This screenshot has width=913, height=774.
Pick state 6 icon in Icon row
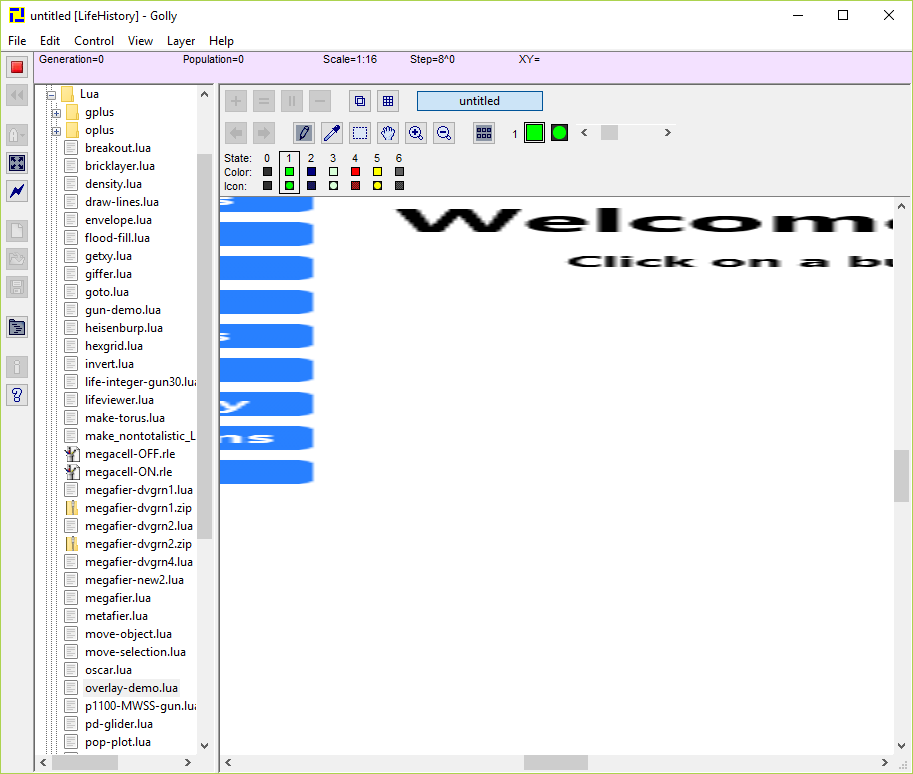tap(399, 186)
